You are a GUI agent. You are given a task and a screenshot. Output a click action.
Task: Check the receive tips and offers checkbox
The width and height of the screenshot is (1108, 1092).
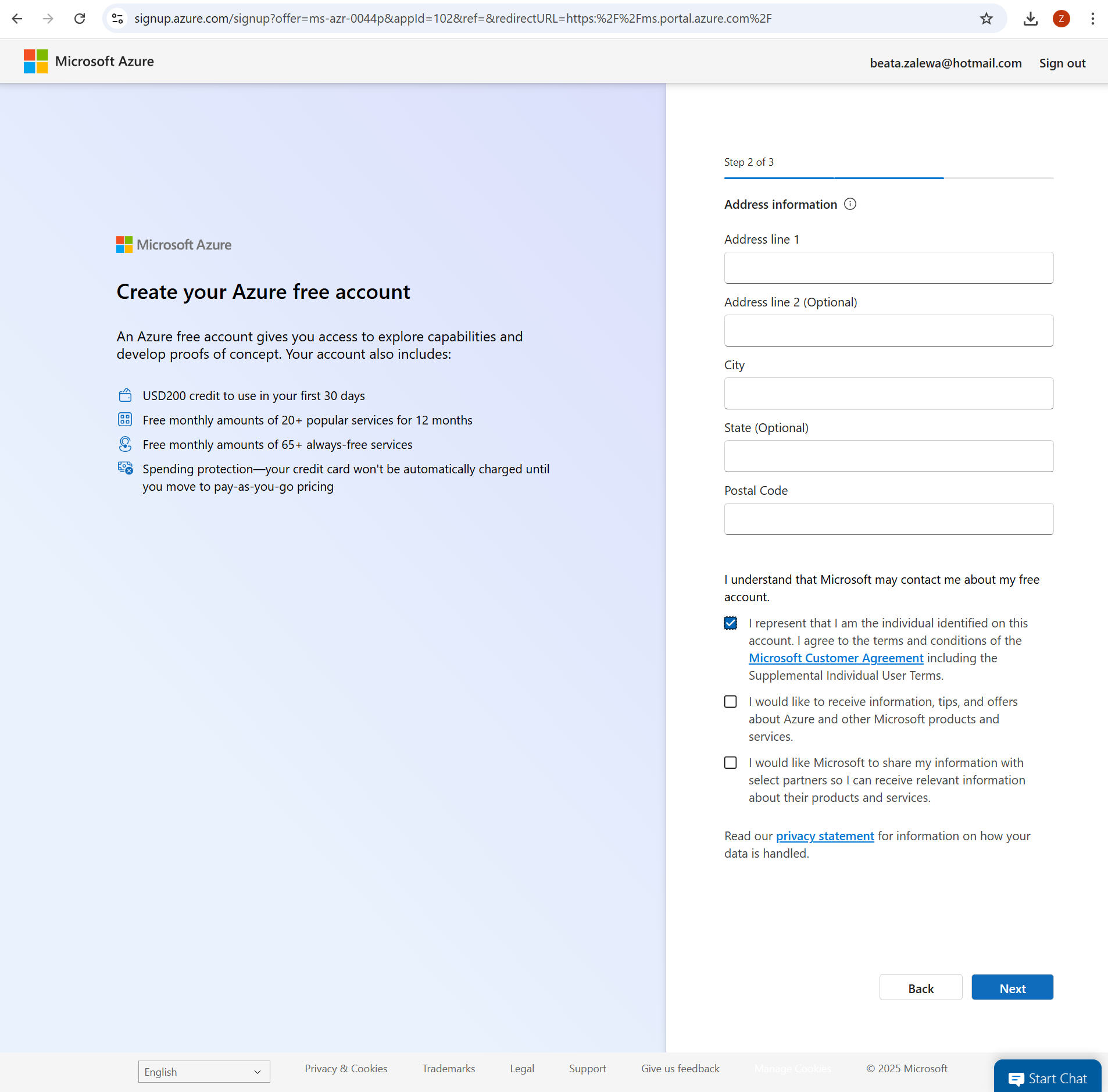pyautogui.click(x=731, y=701)
